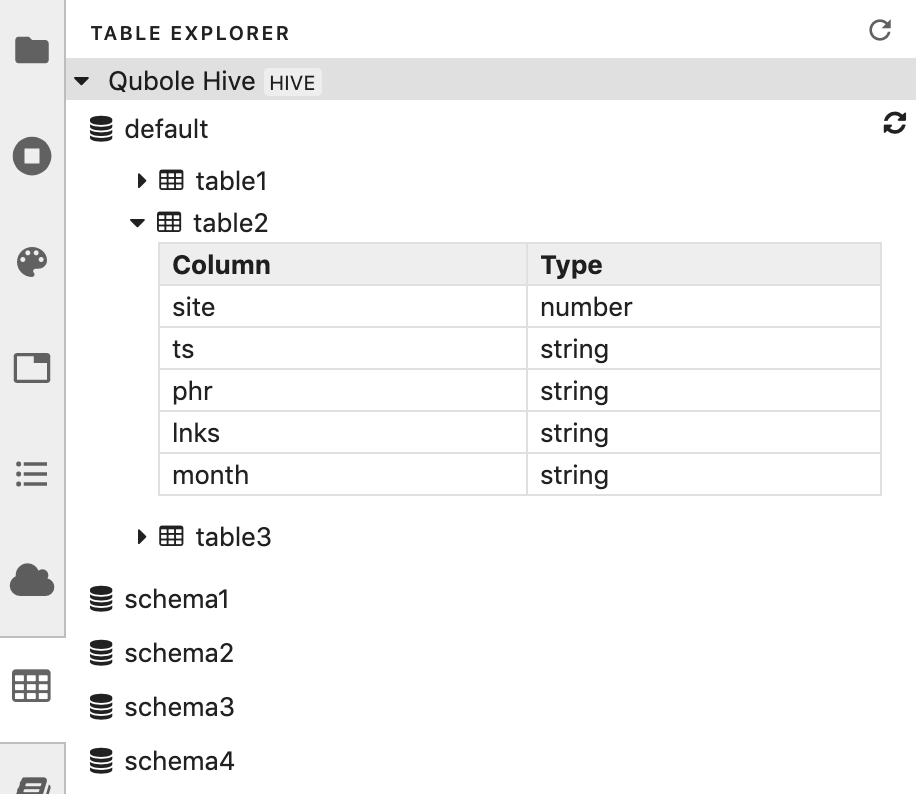Collapse the Qubole Hive connection
The image size is (916, 794).
pos(80,81)
